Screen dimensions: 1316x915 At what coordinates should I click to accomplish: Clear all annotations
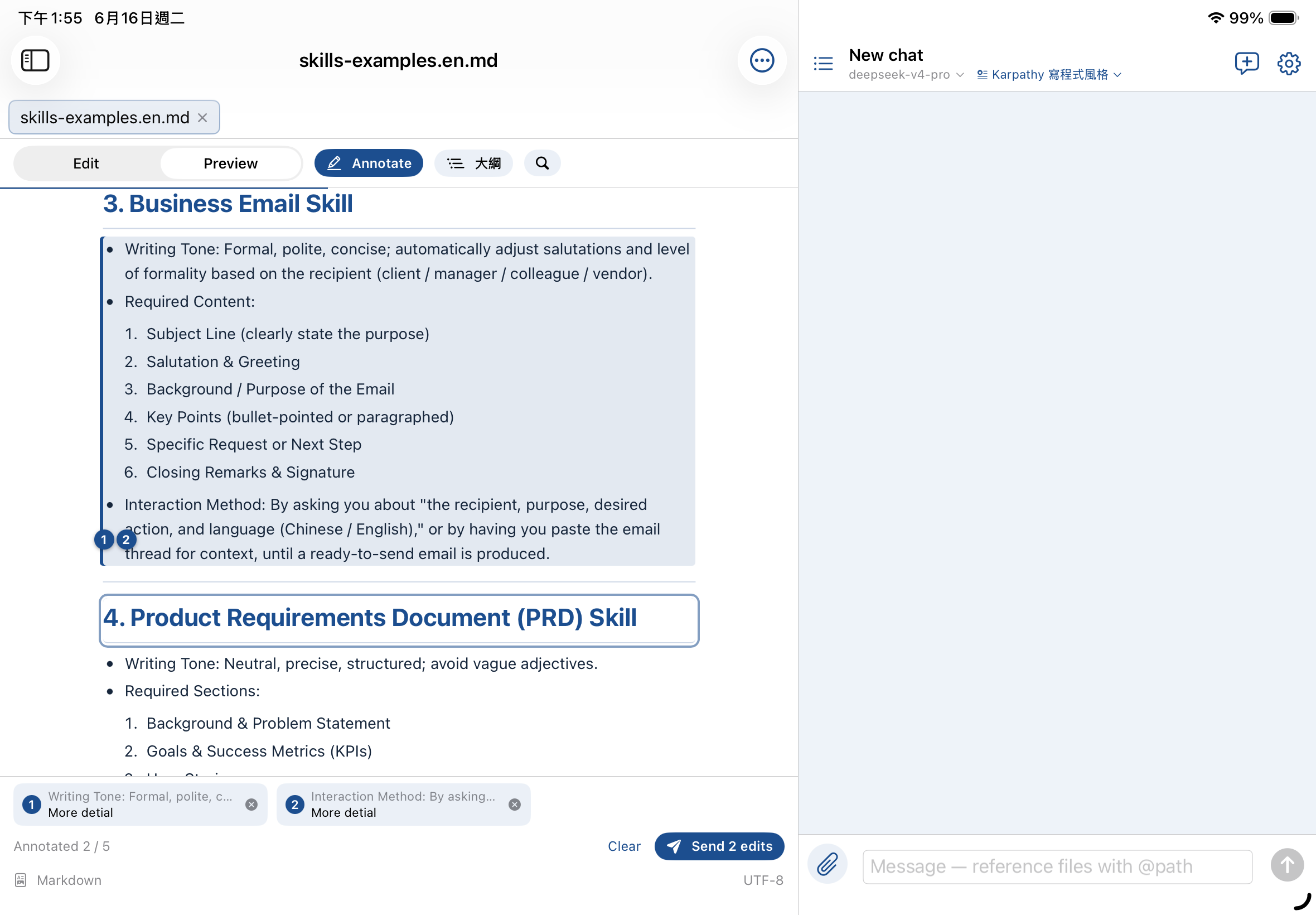(x=624, y=846)
